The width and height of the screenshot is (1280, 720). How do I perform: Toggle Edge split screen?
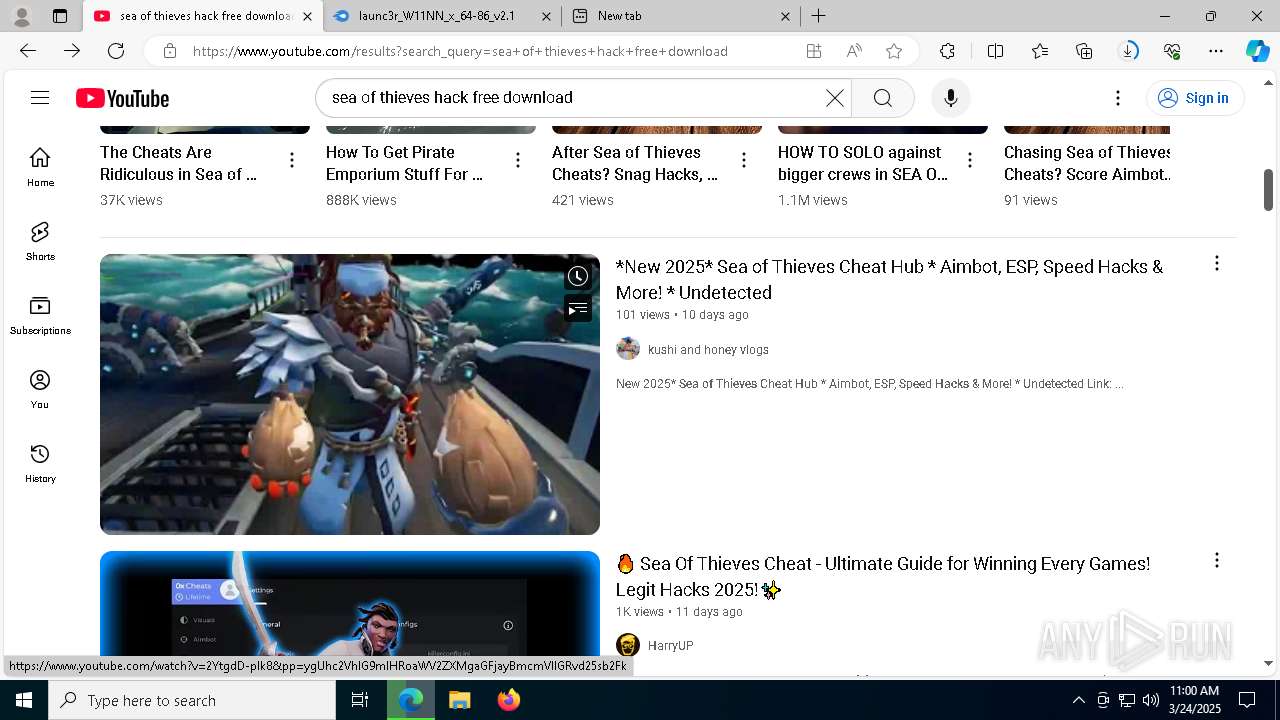pyautogui.click(x=995, y=51)
